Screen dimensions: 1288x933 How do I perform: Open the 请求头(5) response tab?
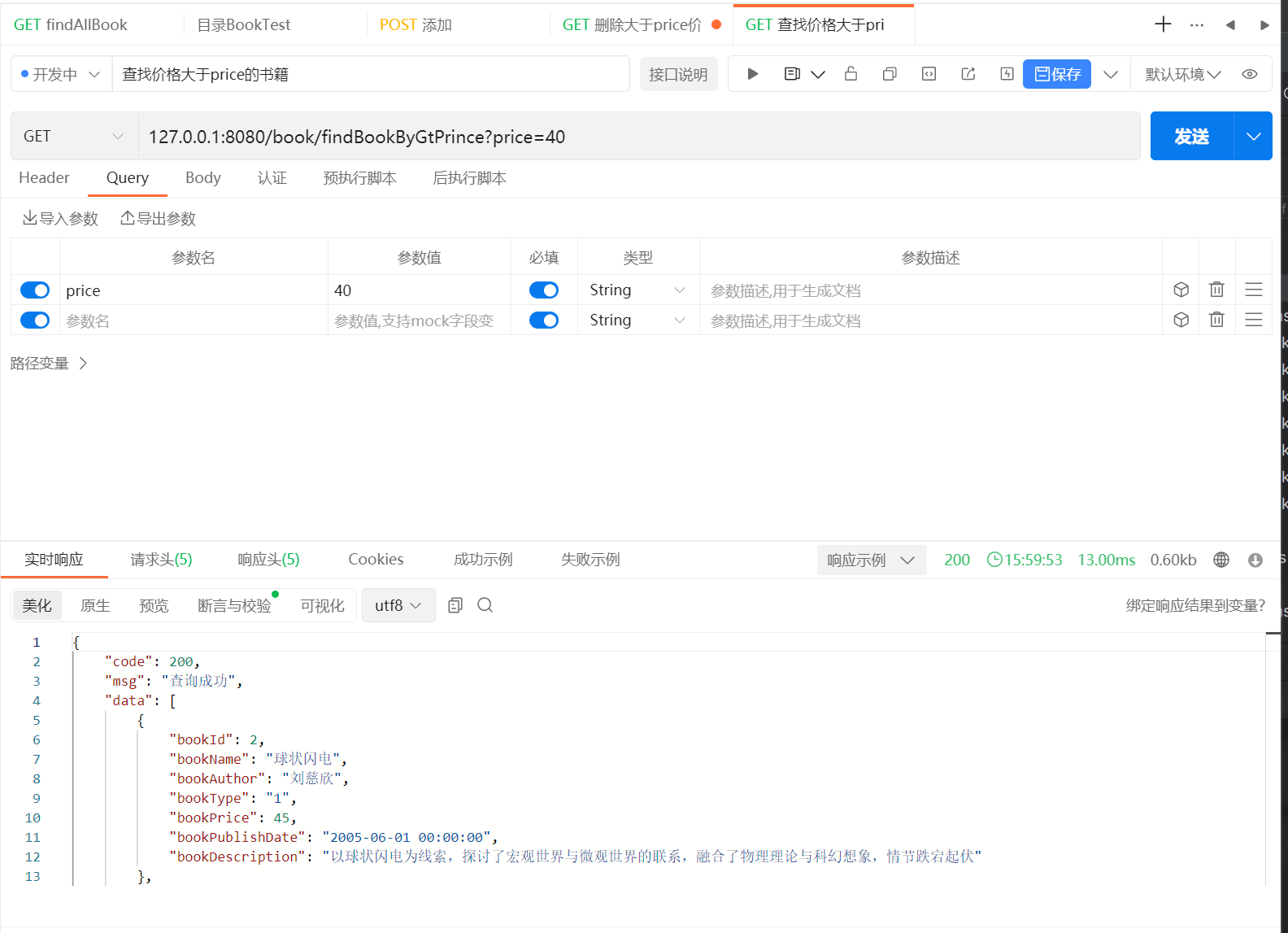pos(161,559)
